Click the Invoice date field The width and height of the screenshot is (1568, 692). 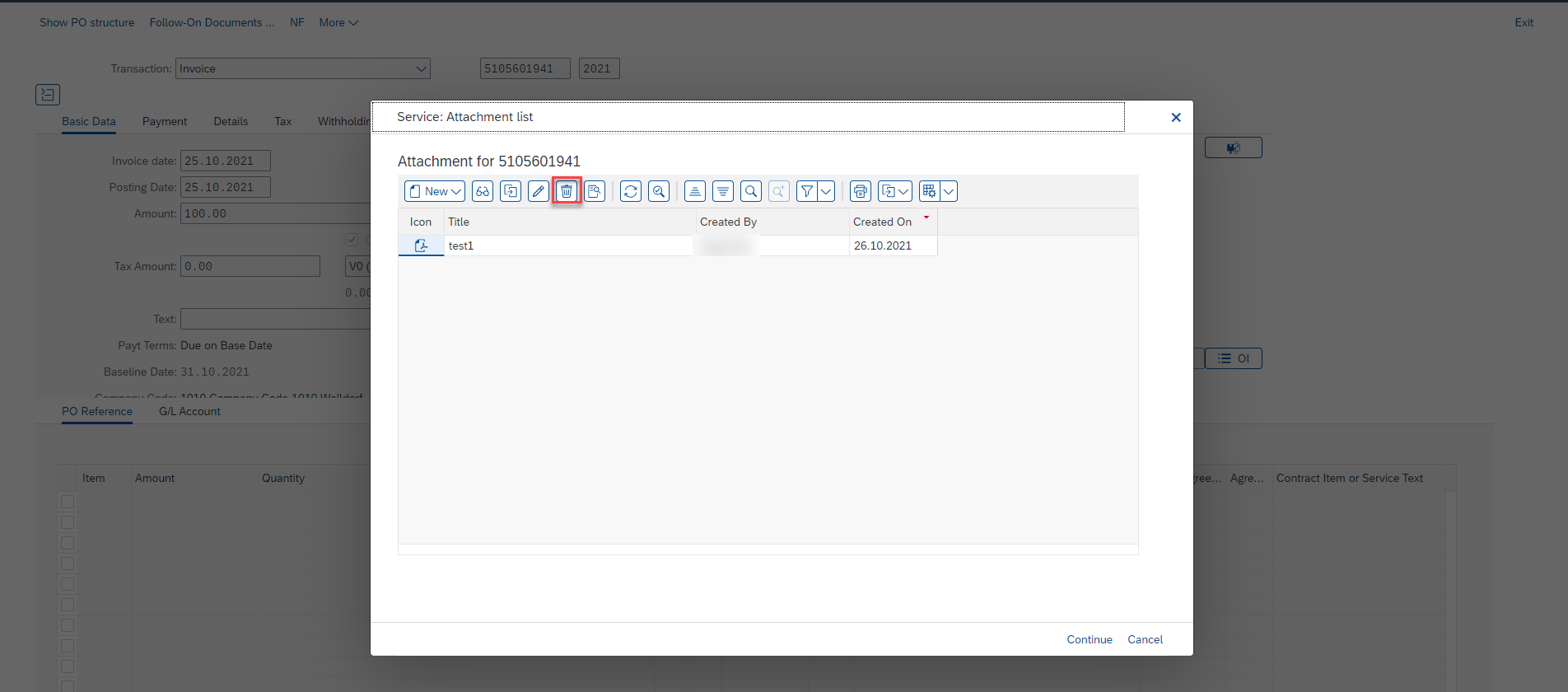point(226,161)
